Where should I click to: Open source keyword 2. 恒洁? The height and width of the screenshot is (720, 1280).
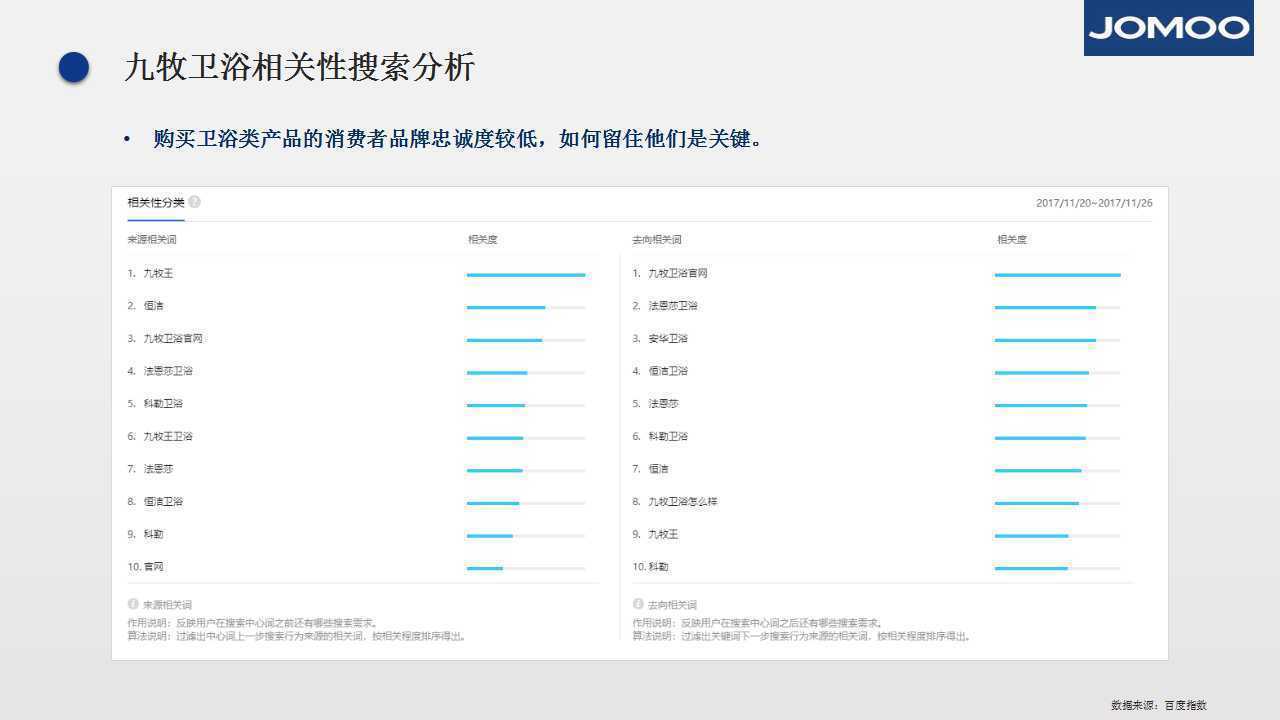[146, 306]
